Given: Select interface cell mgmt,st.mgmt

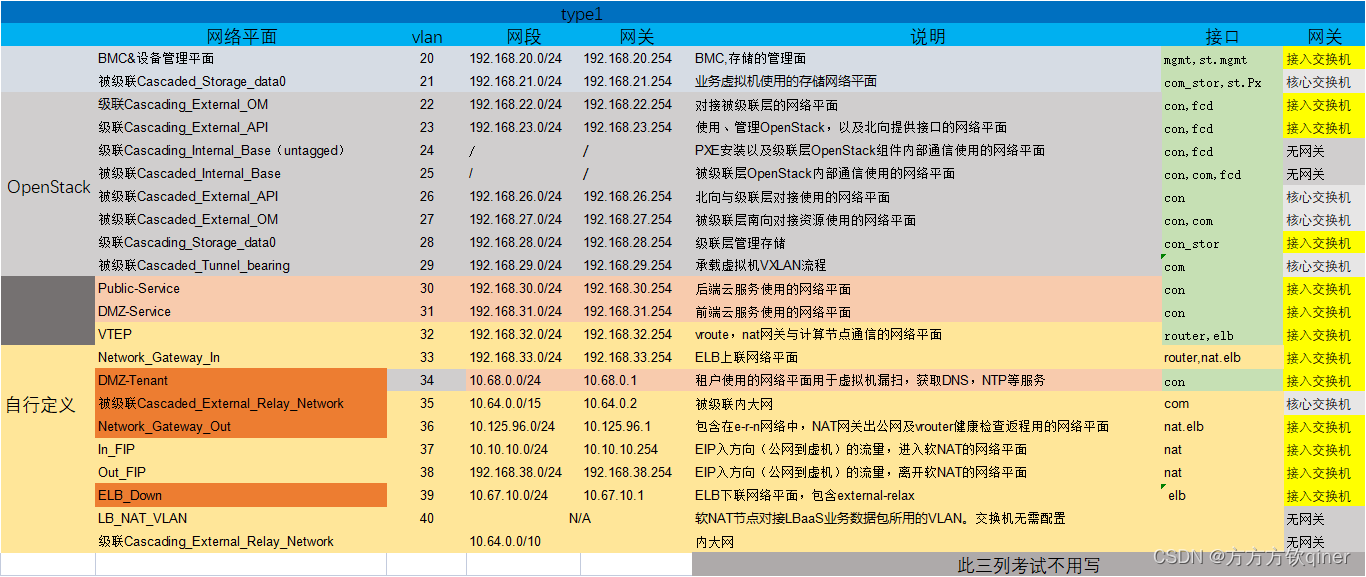Looking at the screenshot, I should point(1222,59).
